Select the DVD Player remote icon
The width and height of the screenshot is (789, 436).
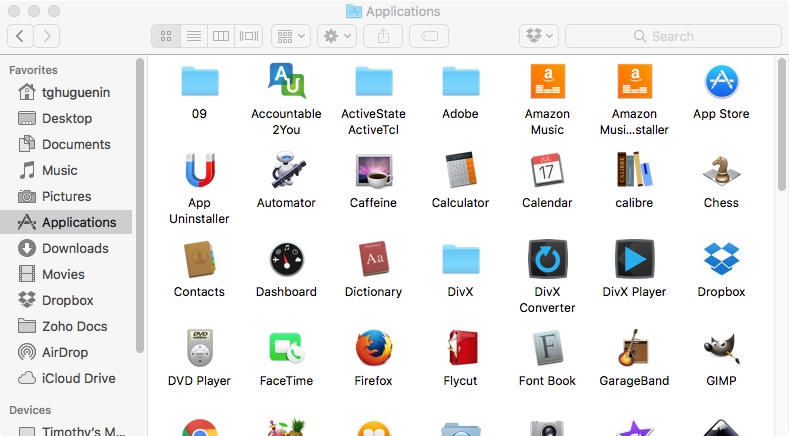point(200,348)
